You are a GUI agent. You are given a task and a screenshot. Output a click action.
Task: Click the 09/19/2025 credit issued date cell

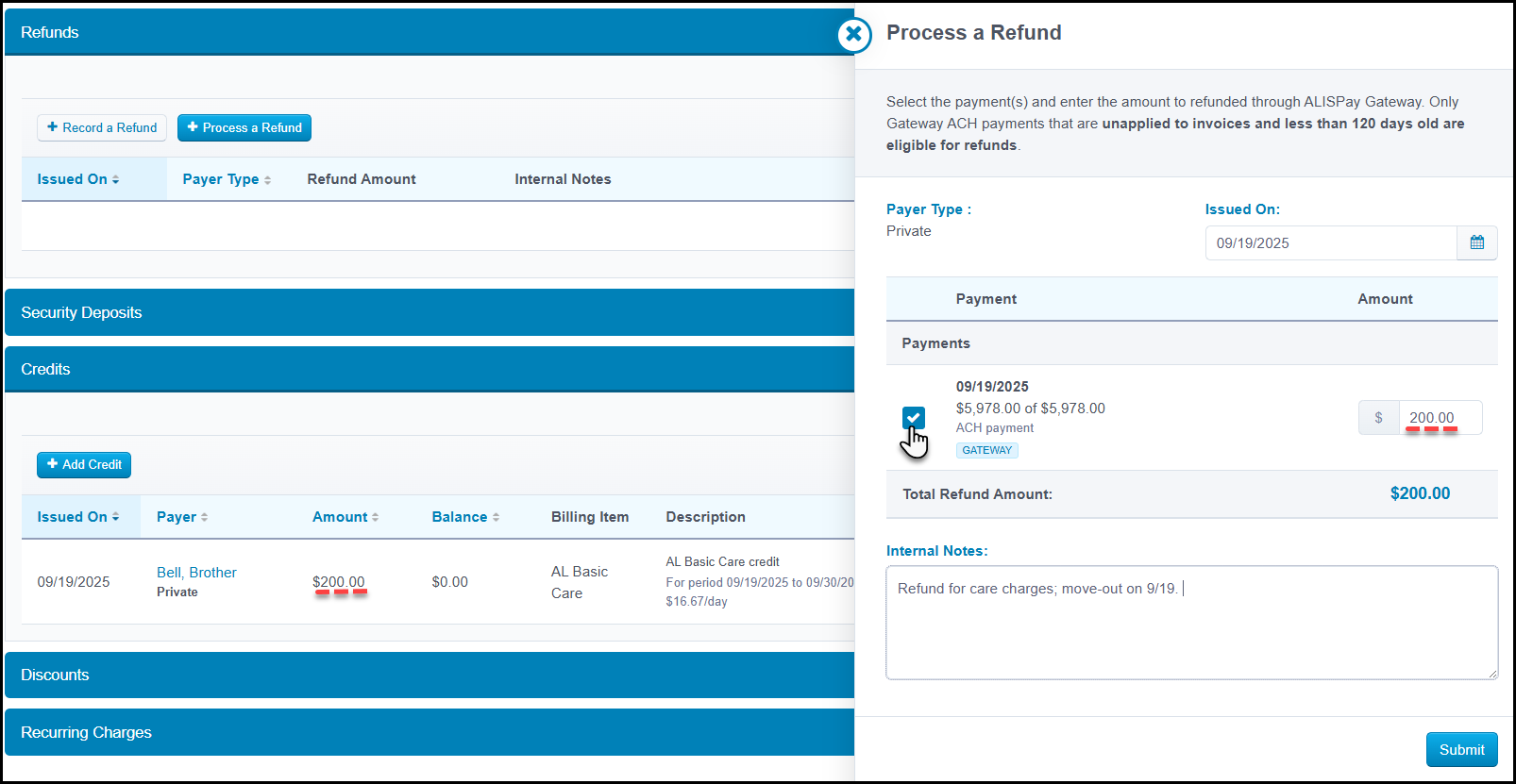(x=74, y=582)
